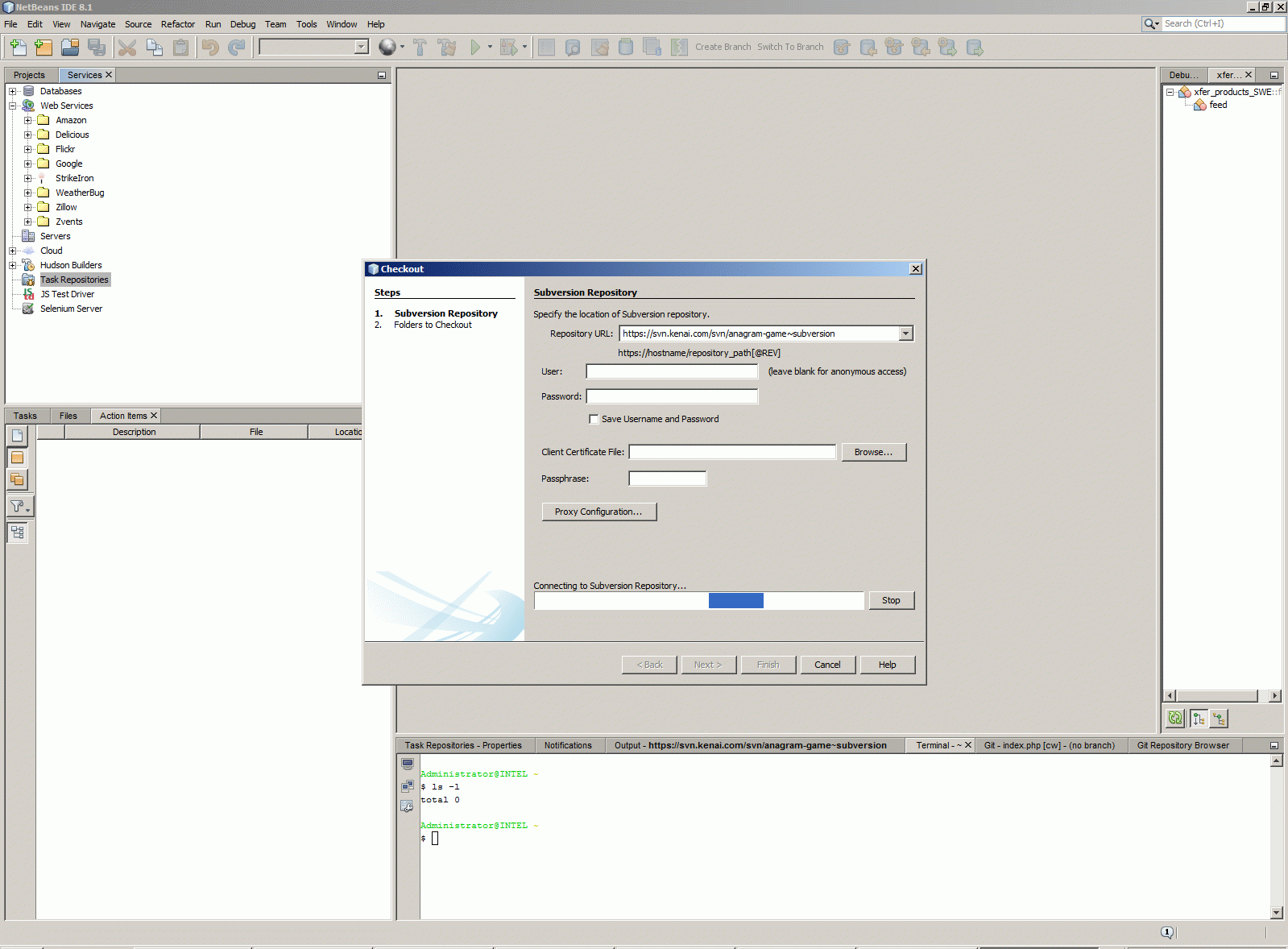Click the Redo arrow icon

click(x=236, y=48)
